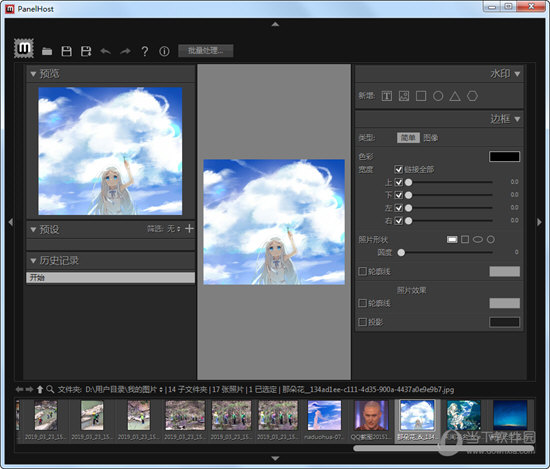The height and width of the screenshot is (469, 550).
Task: Add a hexagon watermark shape
Action: tap(472, 96)
